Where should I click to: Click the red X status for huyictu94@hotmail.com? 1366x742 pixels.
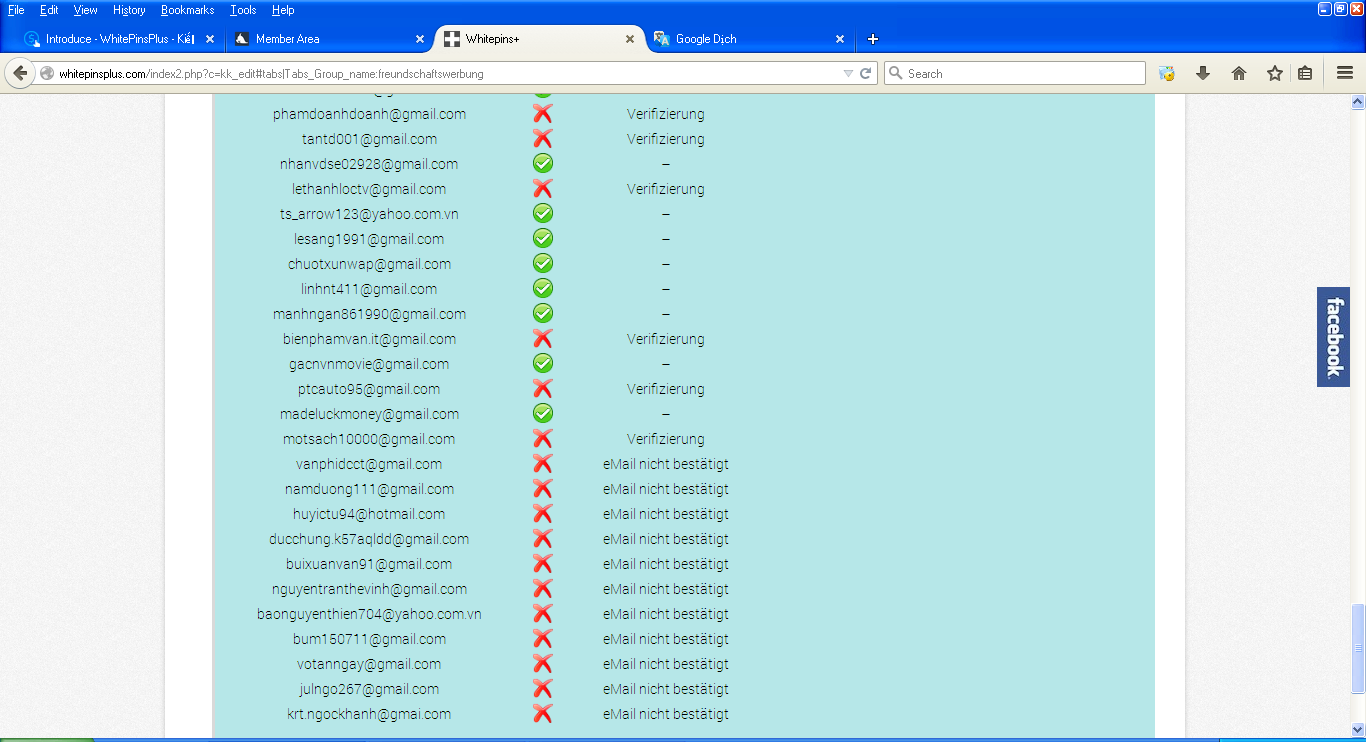543,514
